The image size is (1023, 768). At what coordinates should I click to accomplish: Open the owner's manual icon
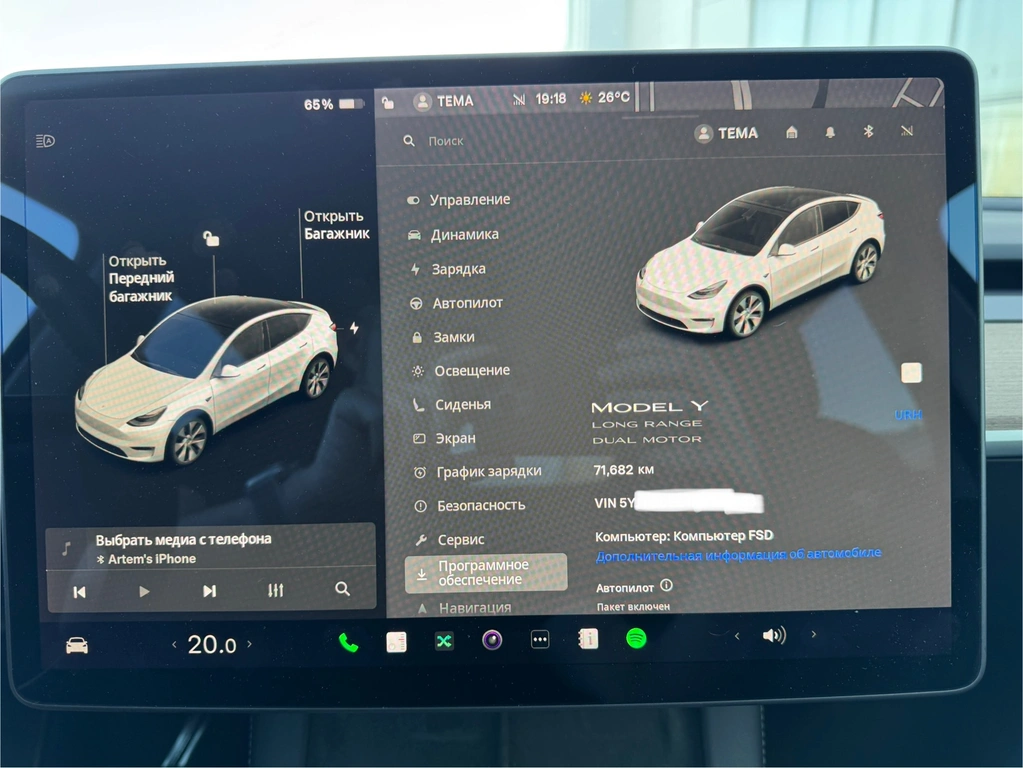pyautogui.click(x=588, y=639)
